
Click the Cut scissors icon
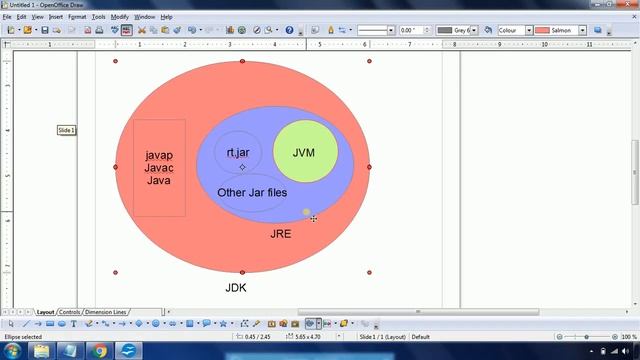click(x=142, y=30)
